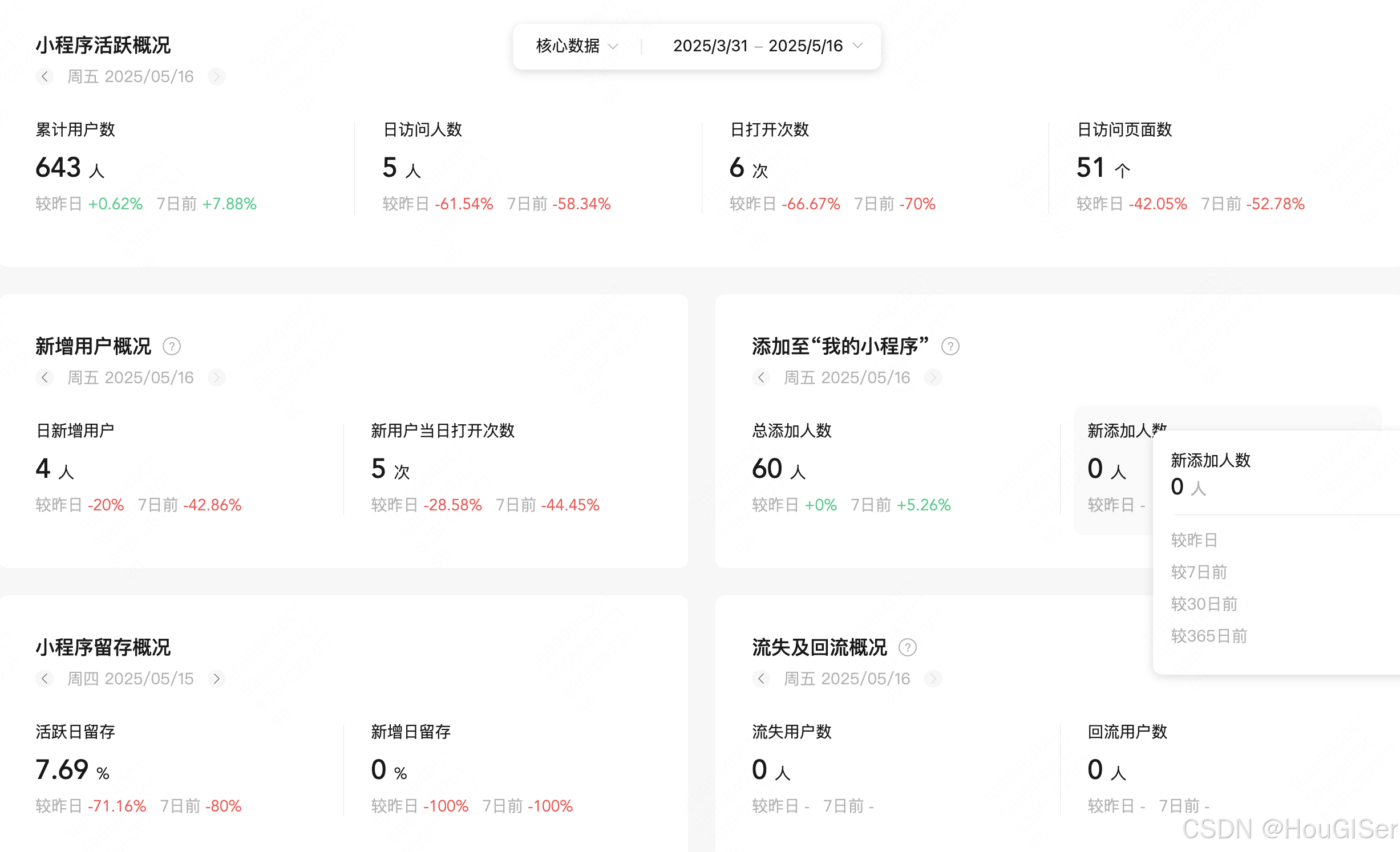
Task: Go to next day in 小程序留存概况
Action: click(x=216, y=679)
